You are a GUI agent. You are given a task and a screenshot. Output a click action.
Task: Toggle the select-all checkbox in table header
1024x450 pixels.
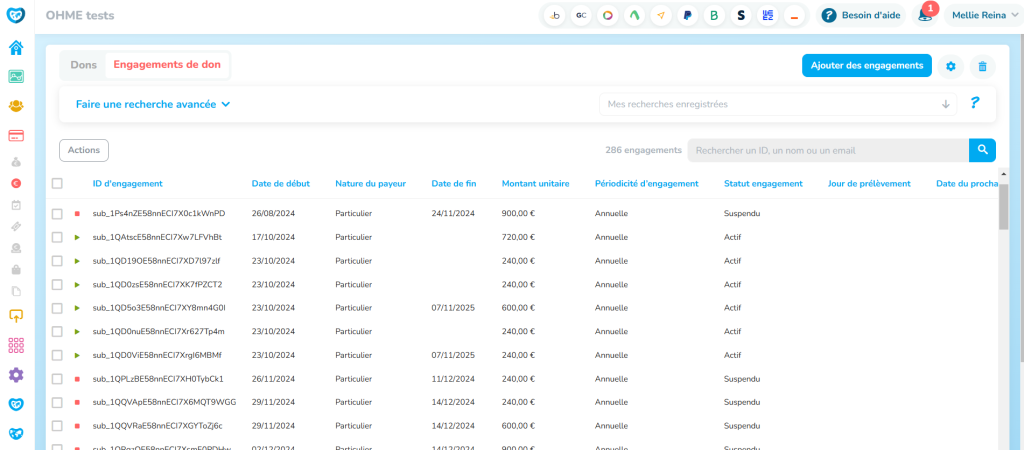(57, 183)
